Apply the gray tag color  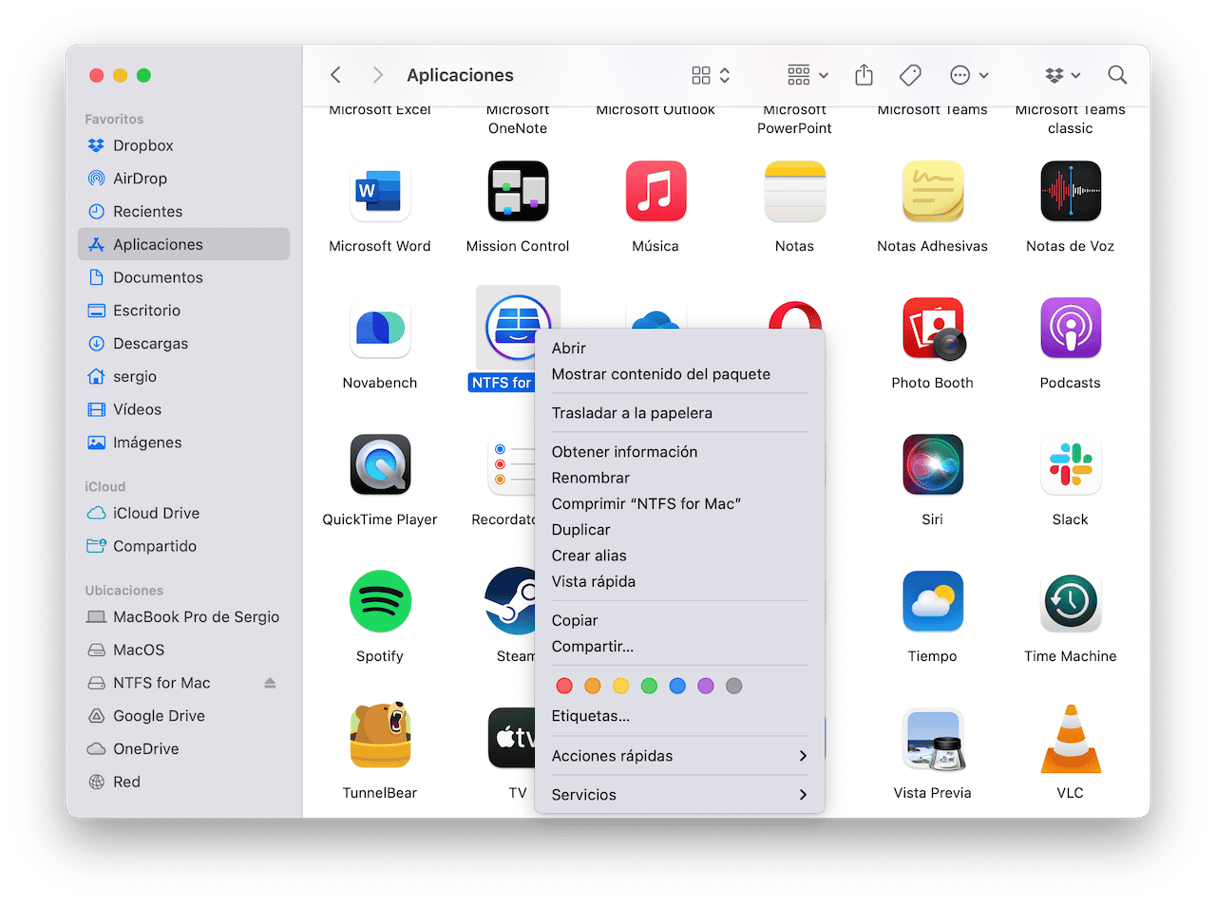point(734,686)
